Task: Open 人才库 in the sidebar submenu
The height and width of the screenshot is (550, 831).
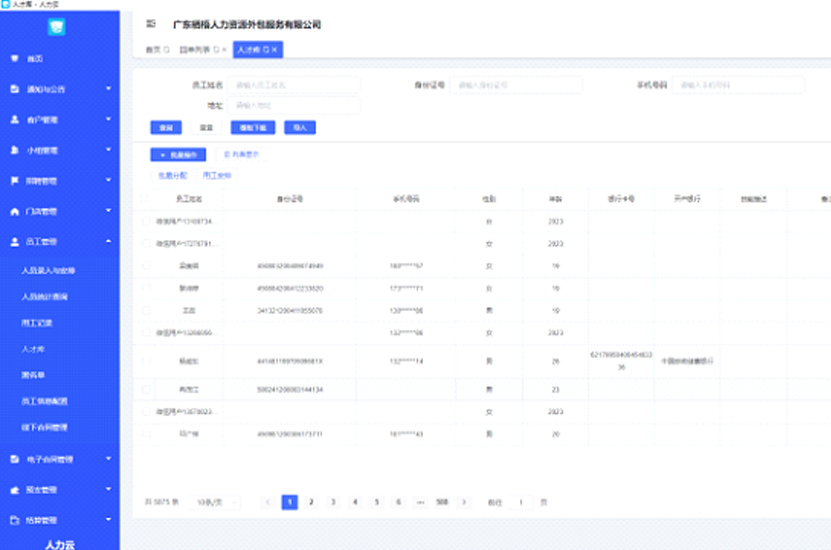Action: click(x=34, y=349)
